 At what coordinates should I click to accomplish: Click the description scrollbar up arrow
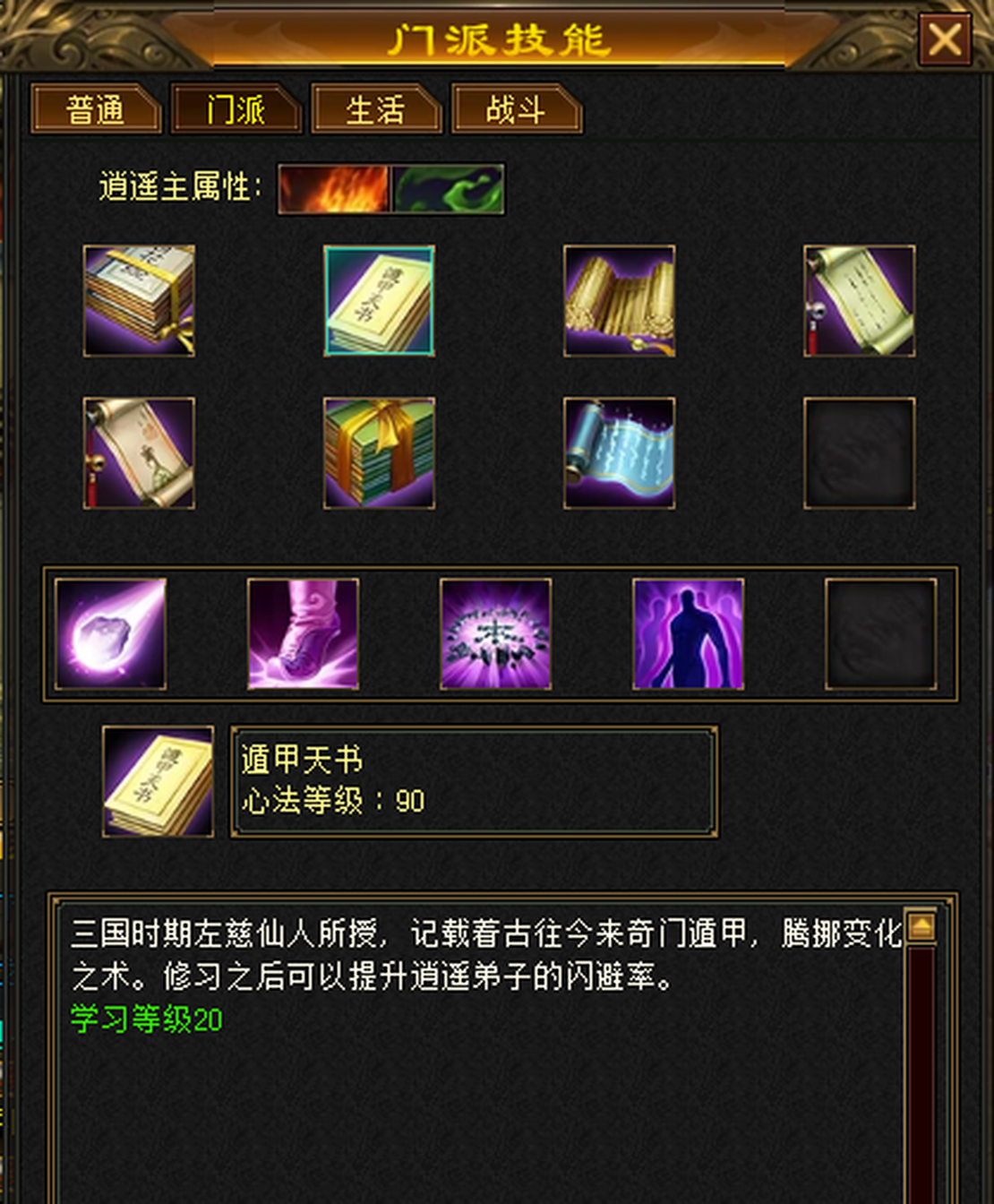coord(921,926)
